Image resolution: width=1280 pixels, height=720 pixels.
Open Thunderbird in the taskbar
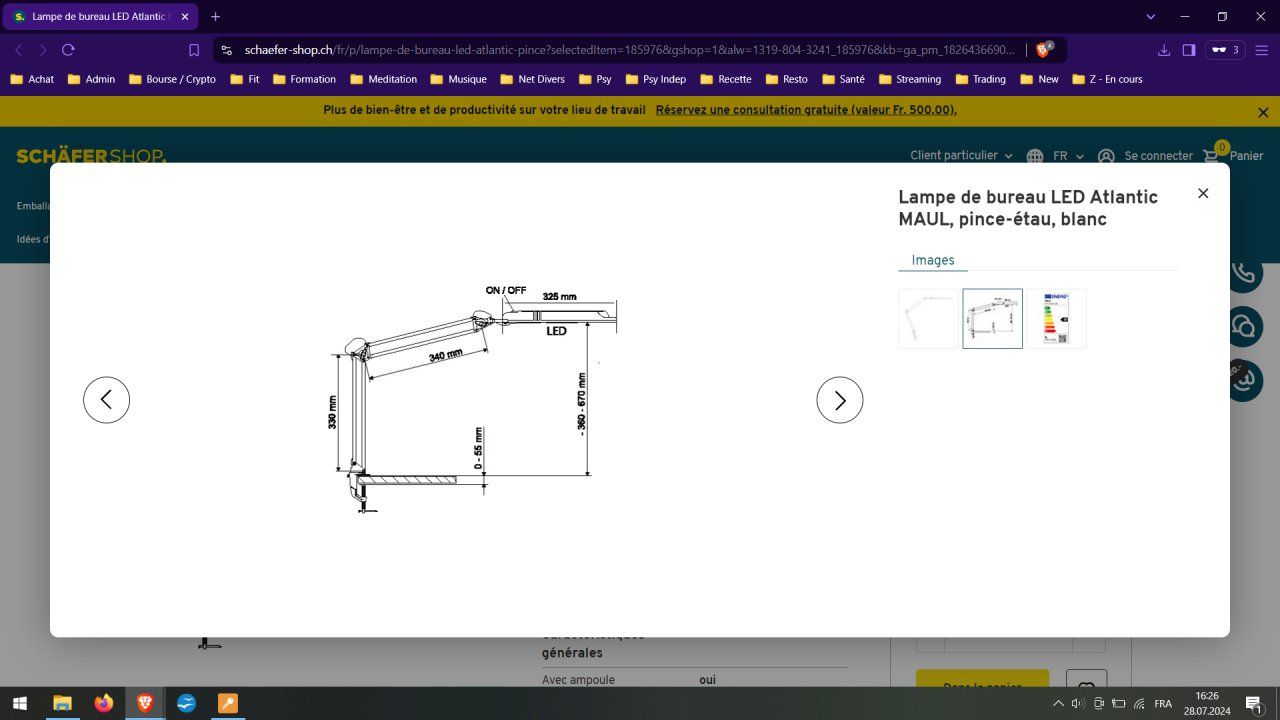coord(186,704)
